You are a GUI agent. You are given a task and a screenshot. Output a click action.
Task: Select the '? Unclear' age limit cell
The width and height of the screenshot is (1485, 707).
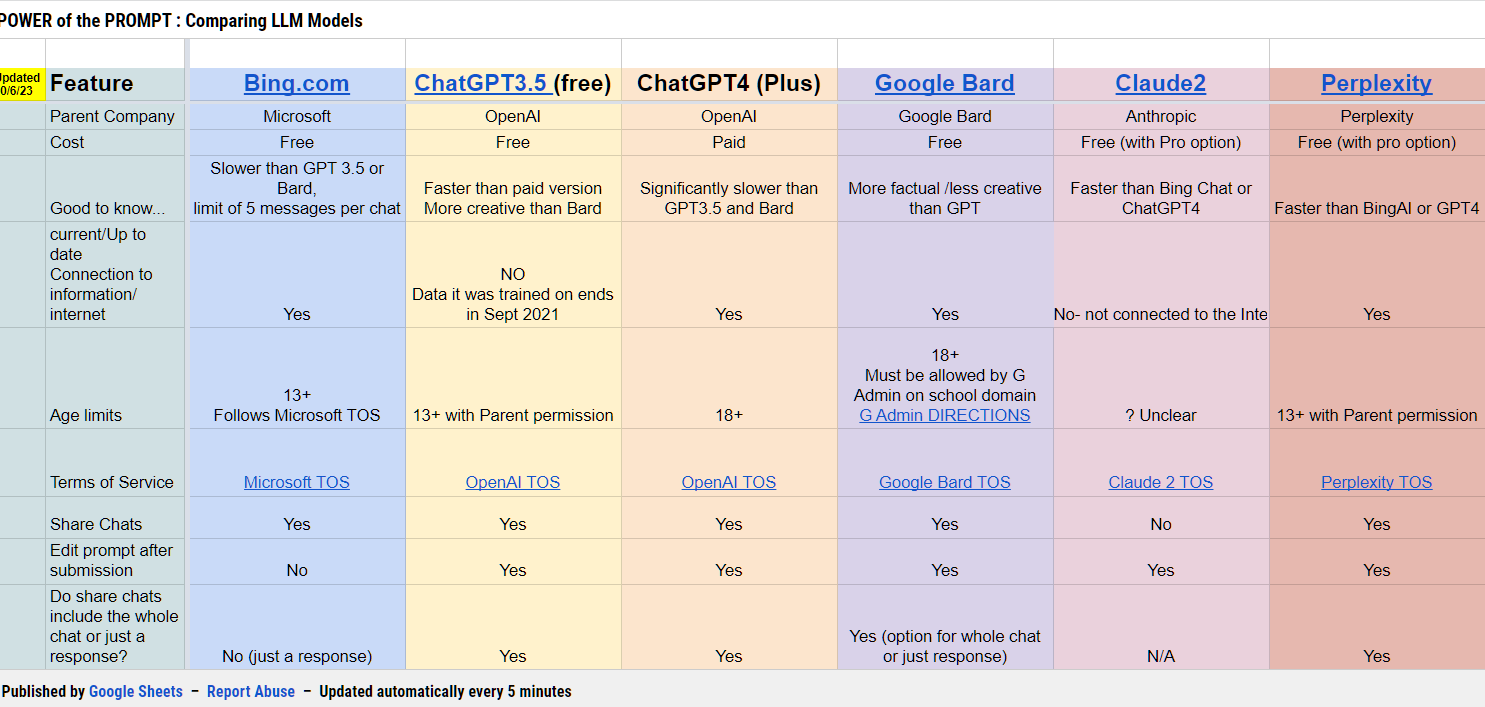(1161, 378)
